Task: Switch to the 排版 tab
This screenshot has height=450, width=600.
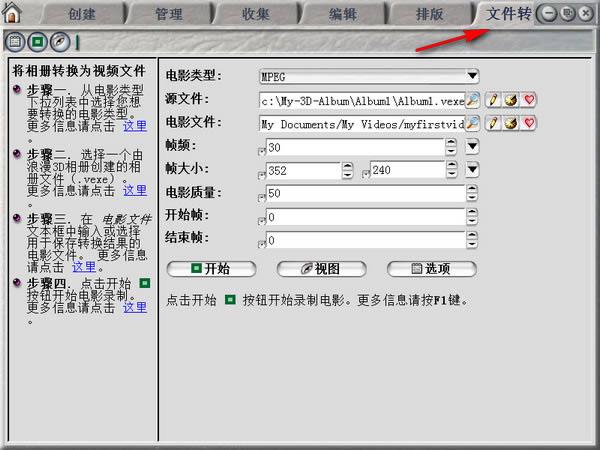Action: 429,15
